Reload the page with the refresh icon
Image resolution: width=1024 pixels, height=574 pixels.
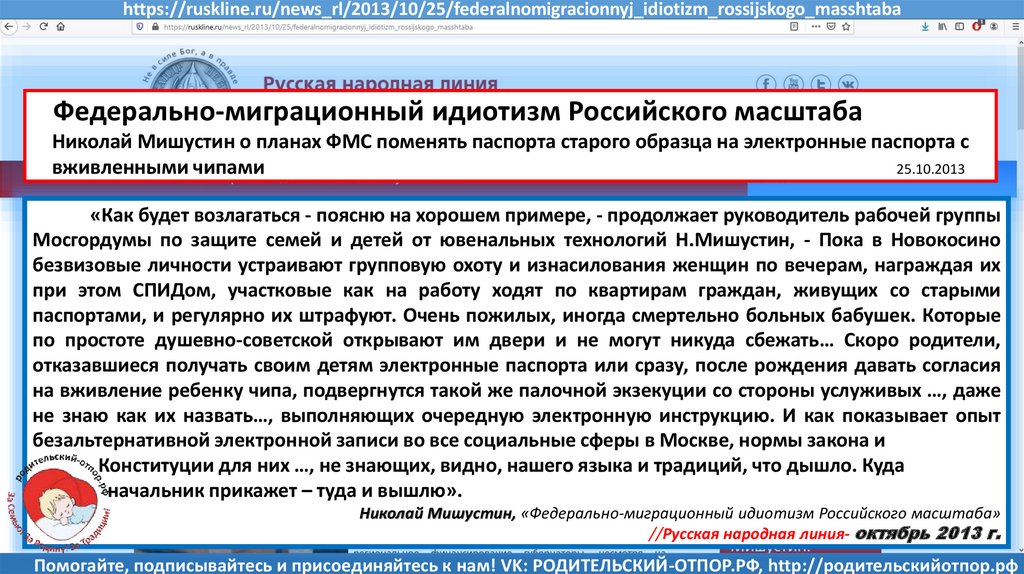point(44,27)
